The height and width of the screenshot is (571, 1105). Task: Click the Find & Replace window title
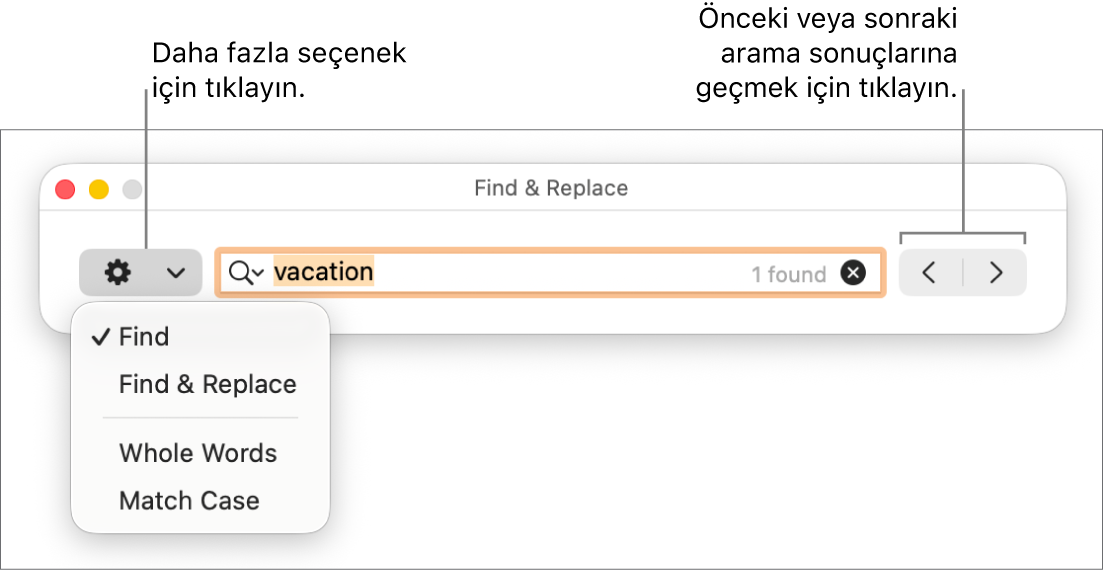(551, 188)
